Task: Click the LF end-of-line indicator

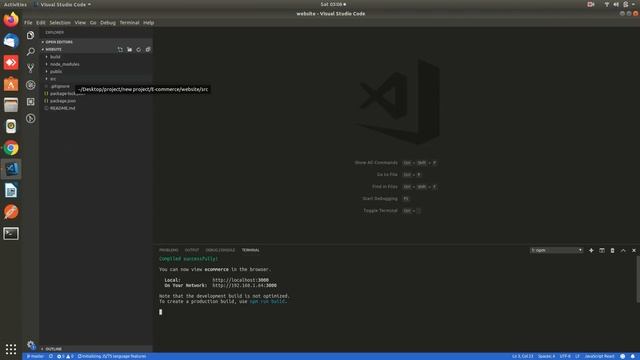Action: (x=577, y=356)
